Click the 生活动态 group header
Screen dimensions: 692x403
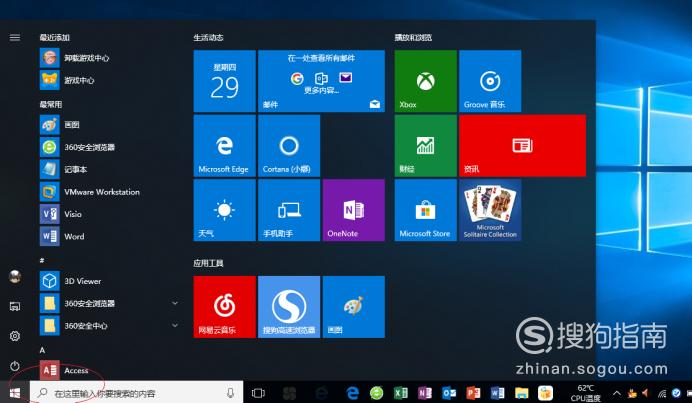208,38
